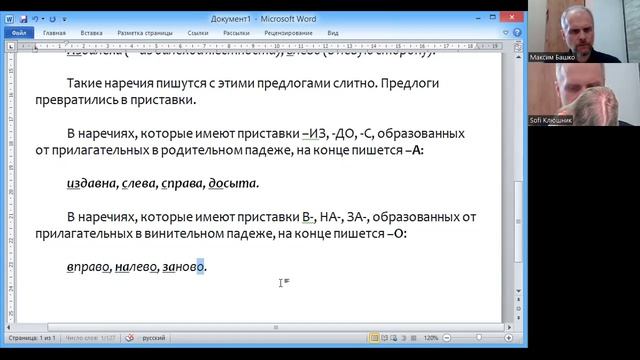Click the highlighted letter in 'заново'
The height and width of the screenshot is (360, 640).
click(200, 267)
